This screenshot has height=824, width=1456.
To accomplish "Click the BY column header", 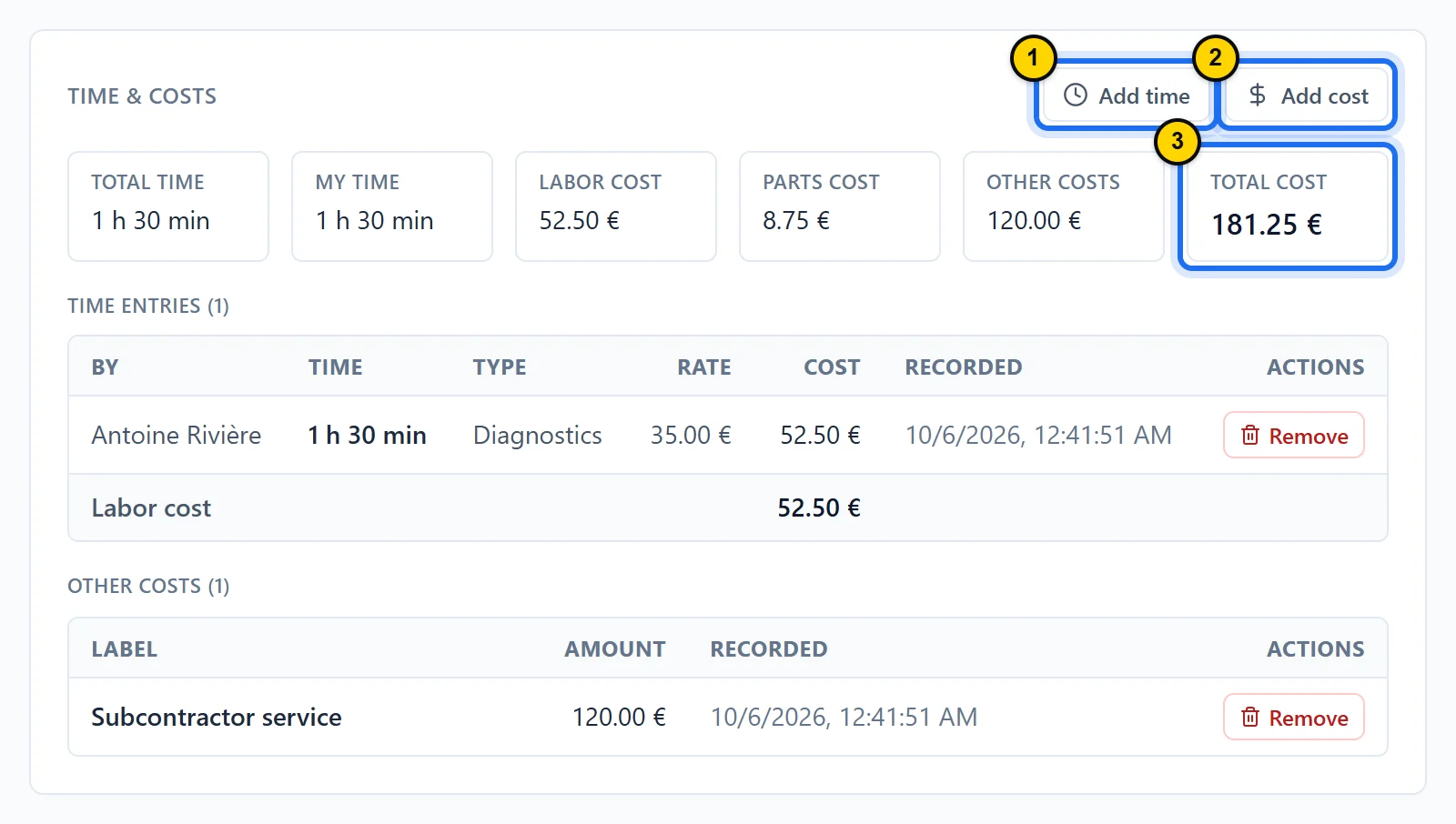I will point(105,367).
